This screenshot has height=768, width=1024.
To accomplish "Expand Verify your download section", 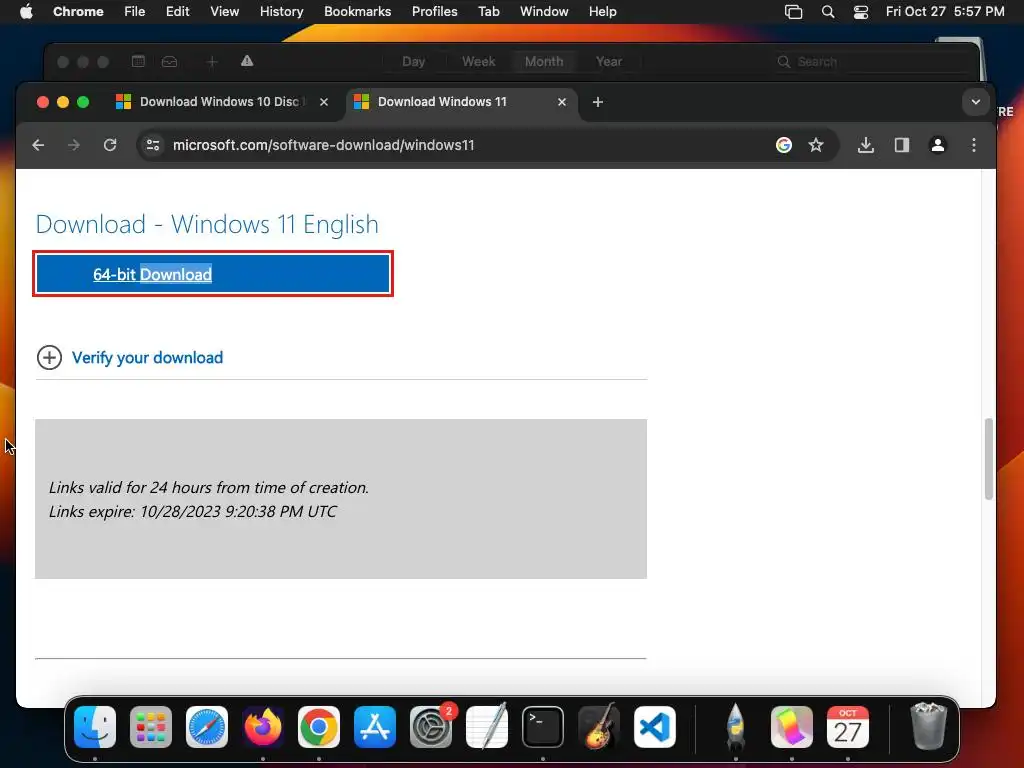I will pos(131,358).
